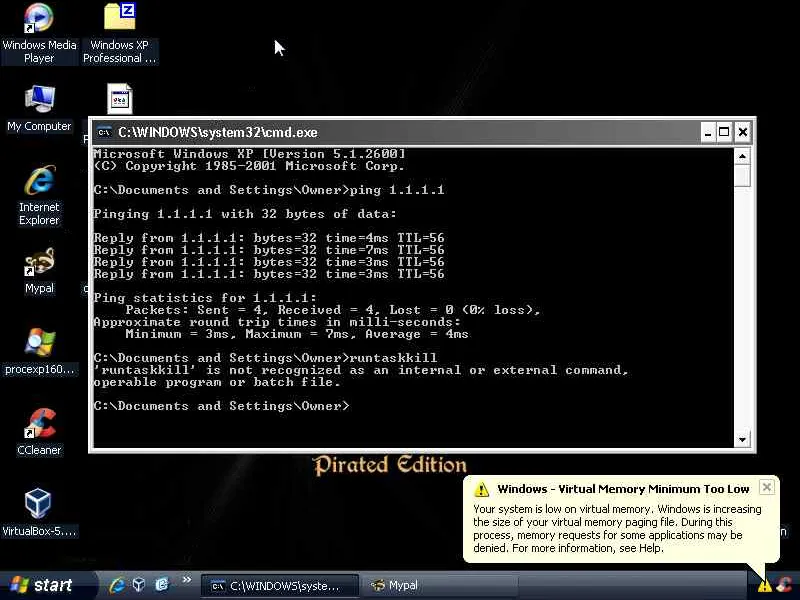800x600 pixels.
Task: Click the 'Microsoft Windows XP [Version 5.1.2600]' line
Action: click(249, 154)
